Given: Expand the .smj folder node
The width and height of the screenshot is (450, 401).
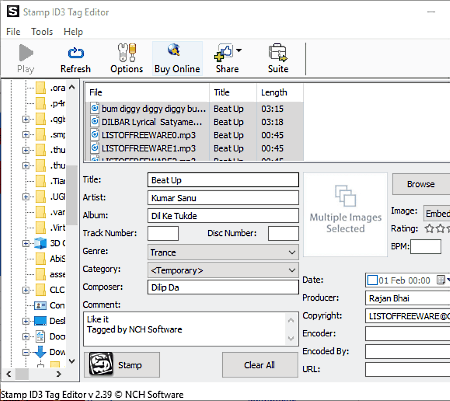Looking at the screenshot, I should coord(26,134).
